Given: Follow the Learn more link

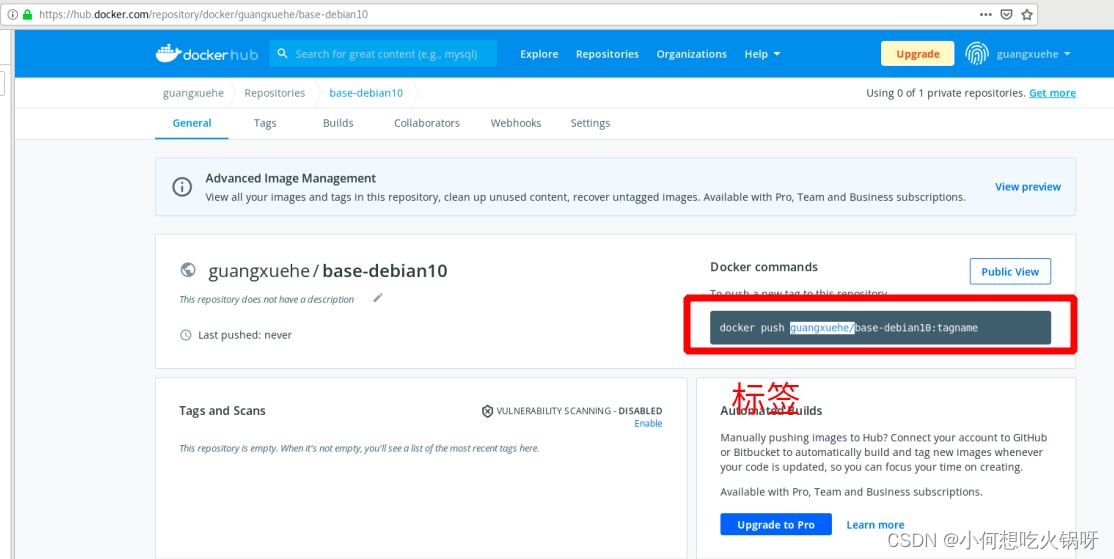Looking at the screenshot, I should click(x=875, y=524).
